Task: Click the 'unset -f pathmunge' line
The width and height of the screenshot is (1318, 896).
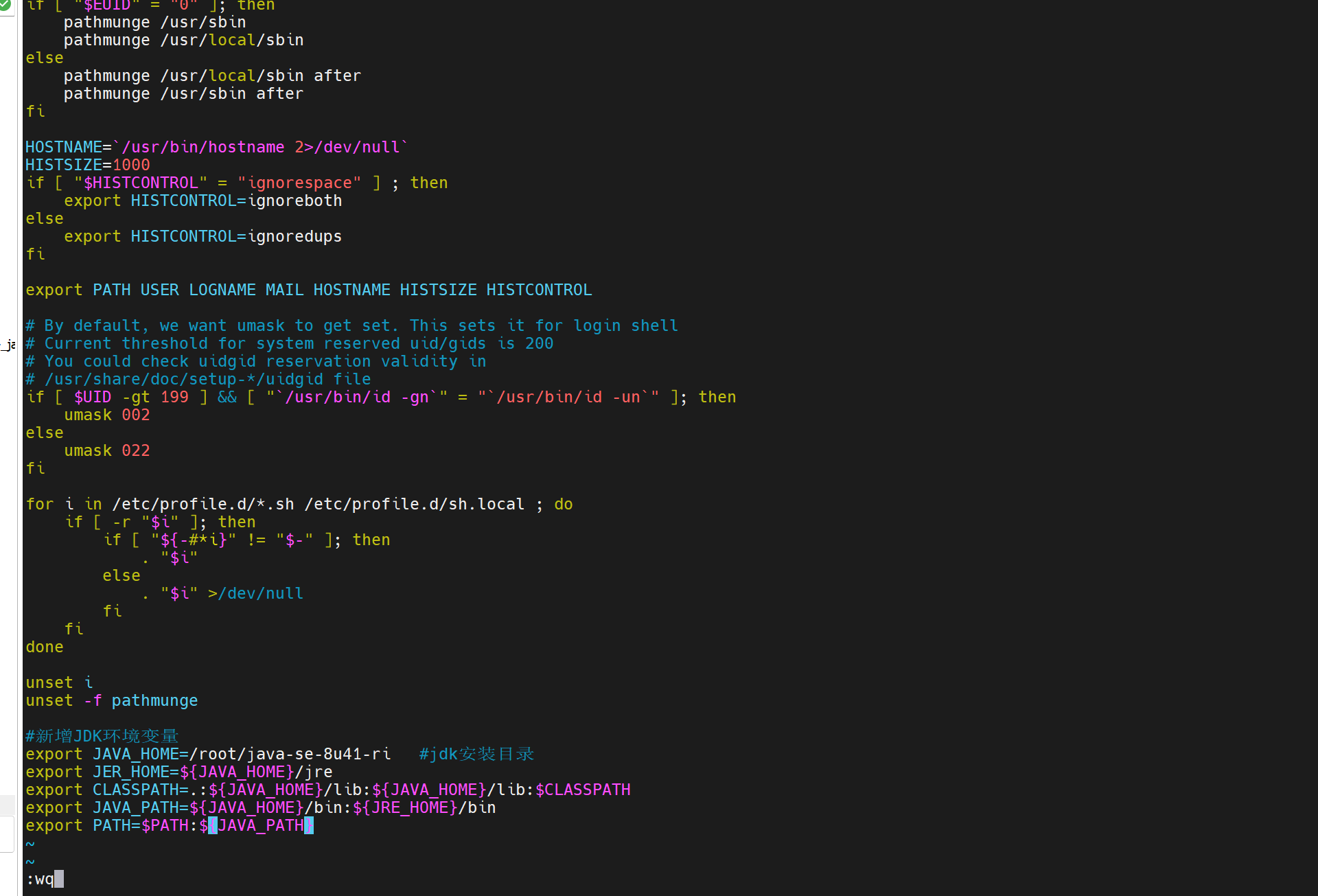Action: 111,701
